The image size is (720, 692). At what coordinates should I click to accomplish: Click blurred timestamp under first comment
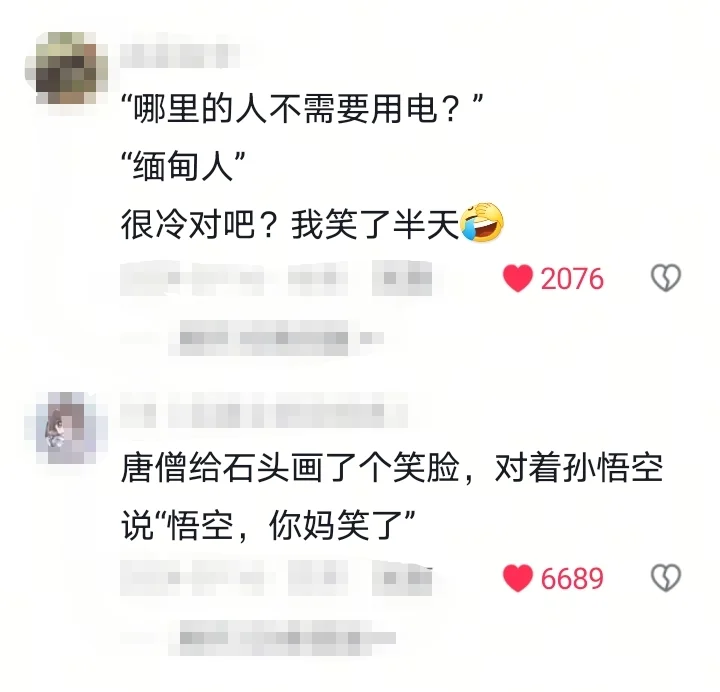(x=193, y=277)
